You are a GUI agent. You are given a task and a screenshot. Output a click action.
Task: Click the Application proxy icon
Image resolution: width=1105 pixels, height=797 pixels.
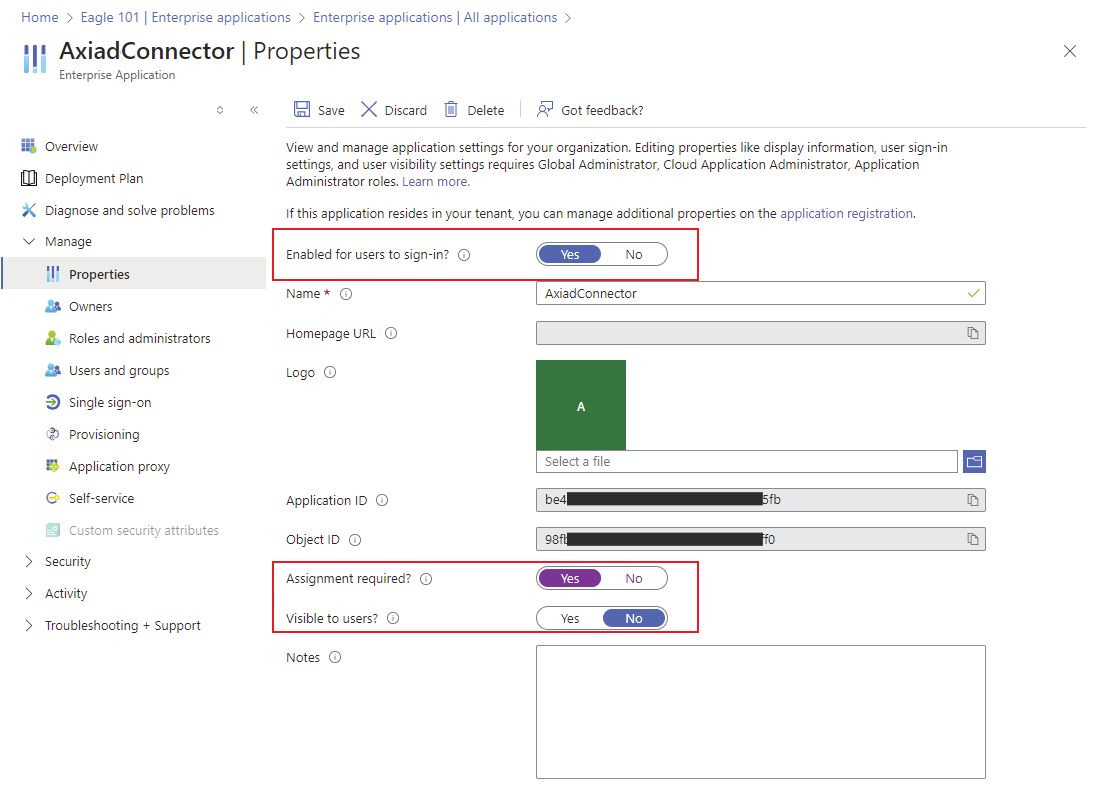point(53,466)
